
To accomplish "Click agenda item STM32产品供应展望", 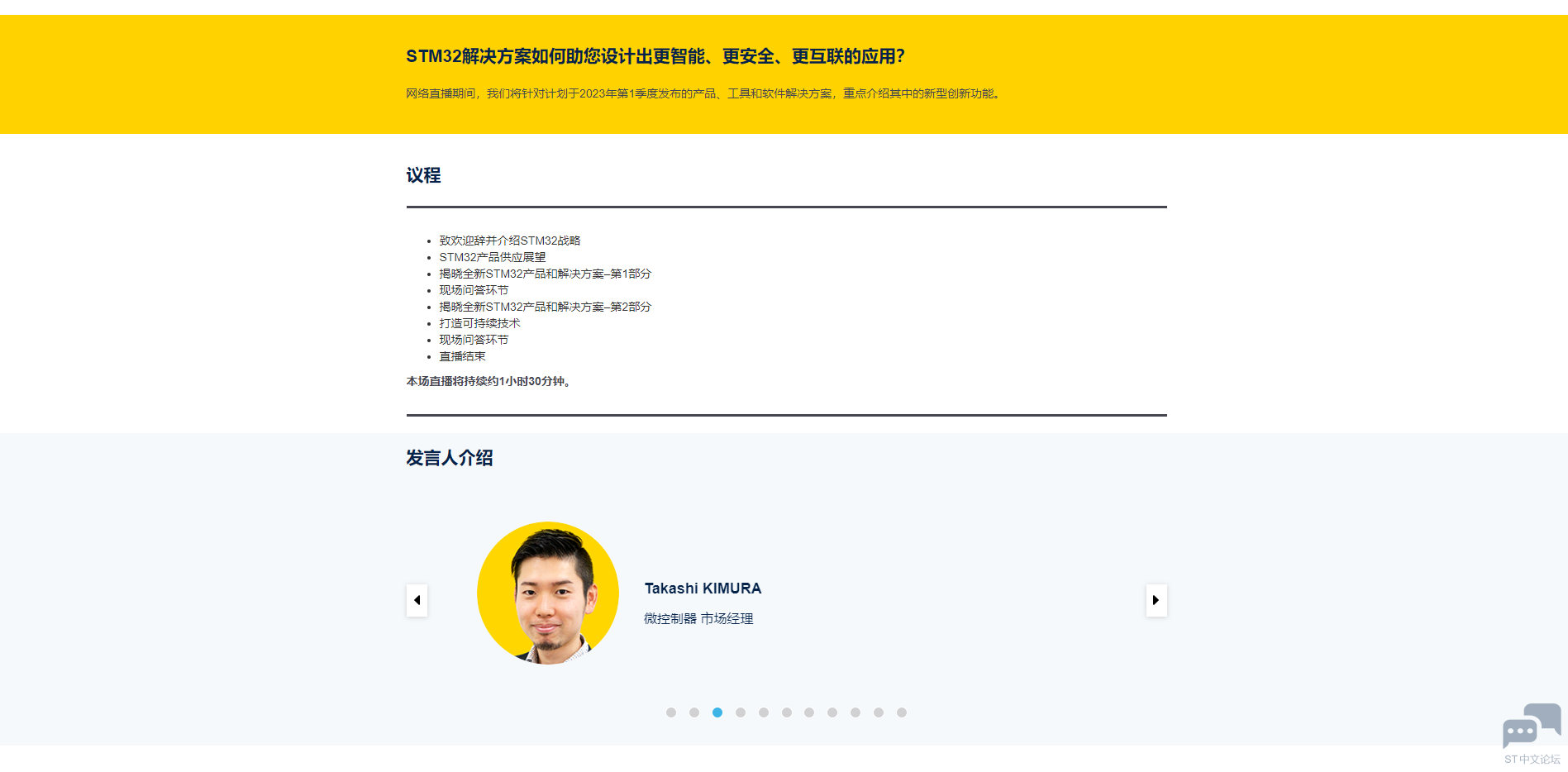I will [x=493, y=257].
